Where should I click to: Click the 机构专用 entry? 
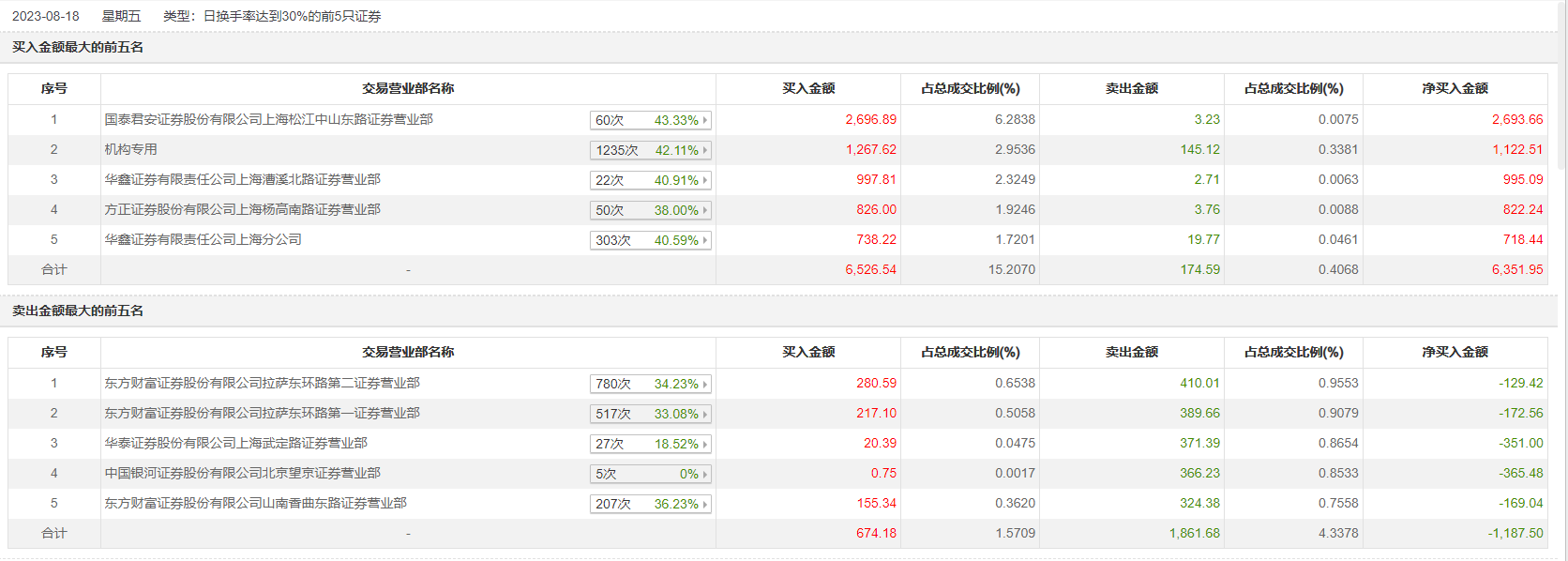(130, 149)
